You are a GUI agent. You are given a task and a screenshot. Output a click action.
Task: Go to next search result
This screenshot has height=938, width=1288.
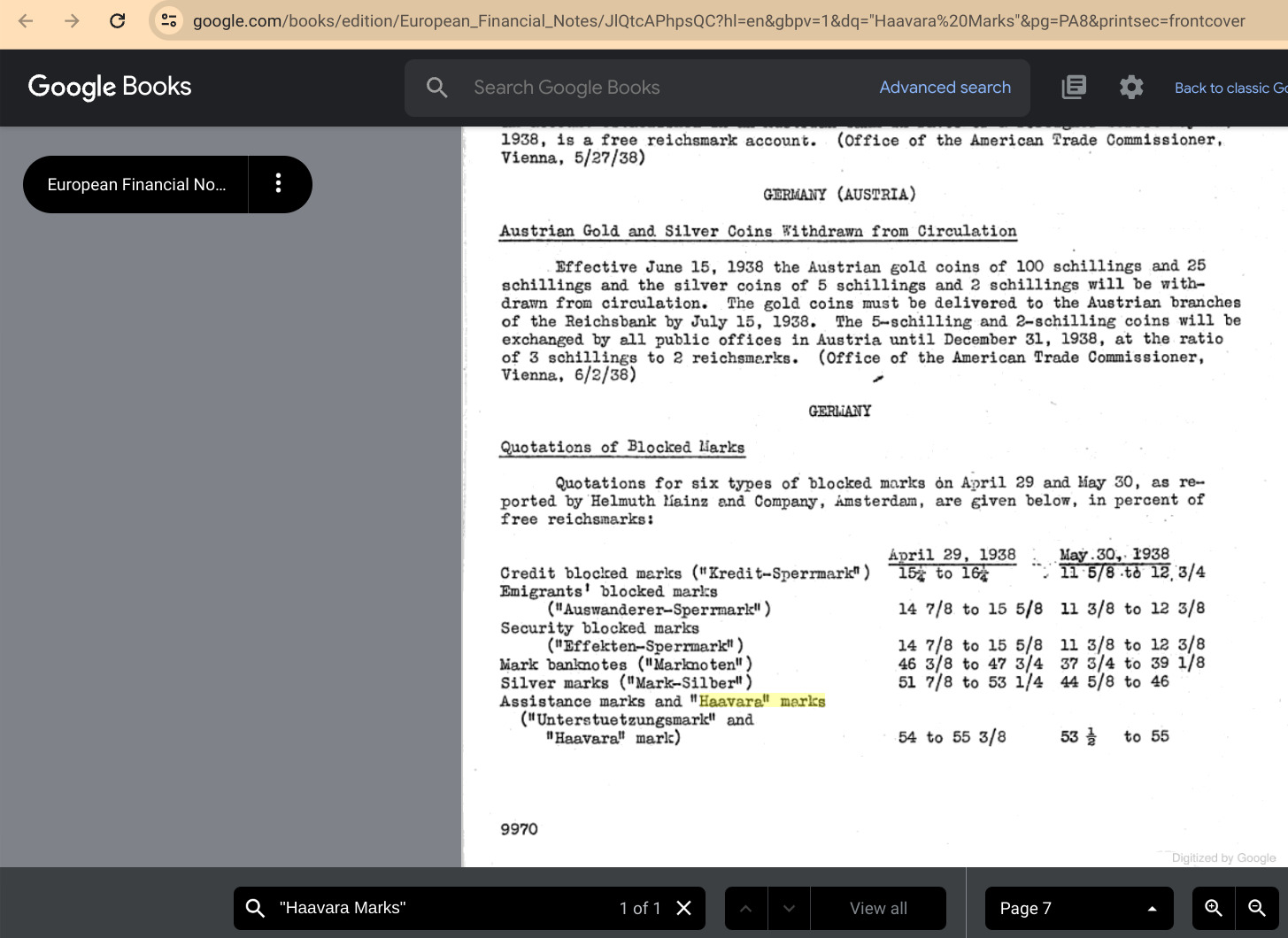pos(789,908)
